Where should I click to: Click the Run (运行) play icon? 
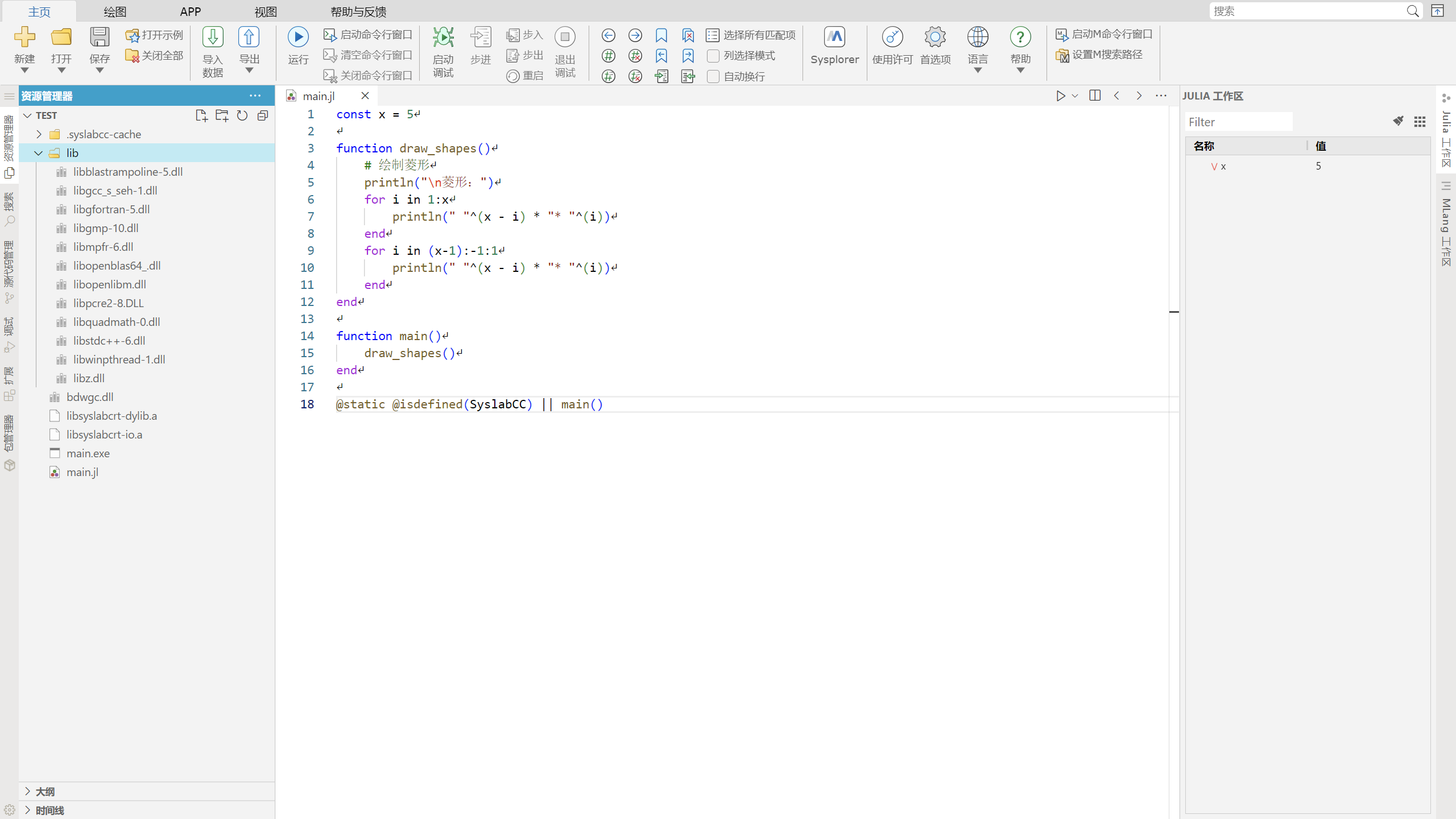(x=298, y=37)
